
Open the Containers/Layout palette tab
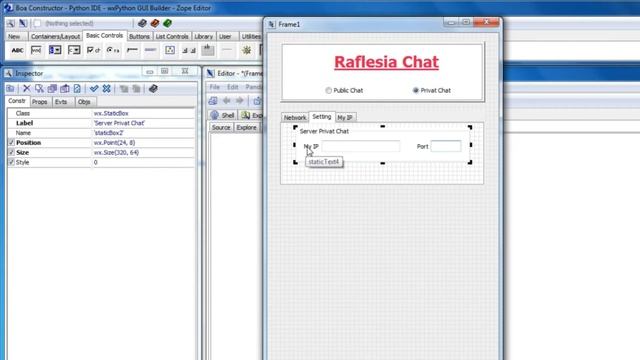(x=55, y=36)
